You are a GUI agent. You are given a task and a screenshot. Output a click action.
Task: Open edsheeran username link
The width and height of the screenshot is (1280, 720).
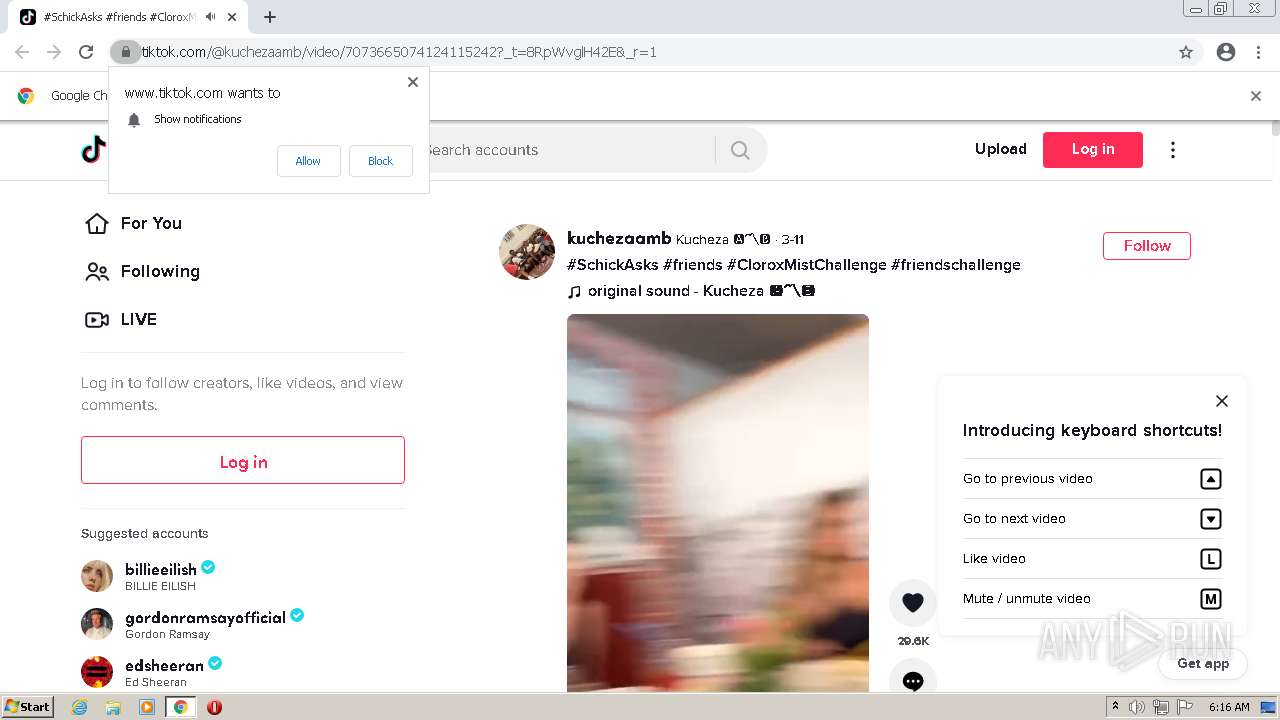tap(164, 665)
